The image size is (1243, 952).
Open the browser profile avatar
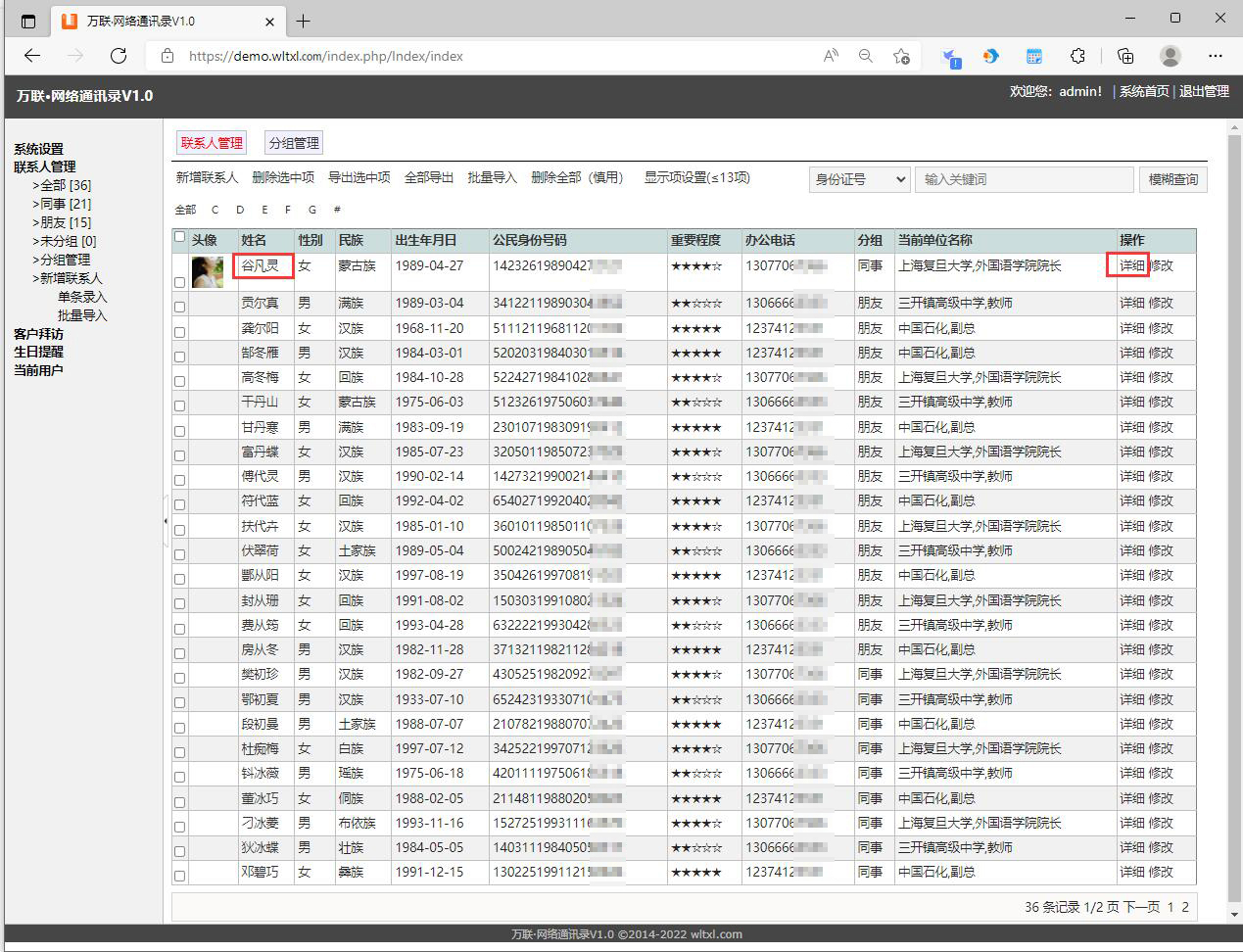coord(1170,56)
